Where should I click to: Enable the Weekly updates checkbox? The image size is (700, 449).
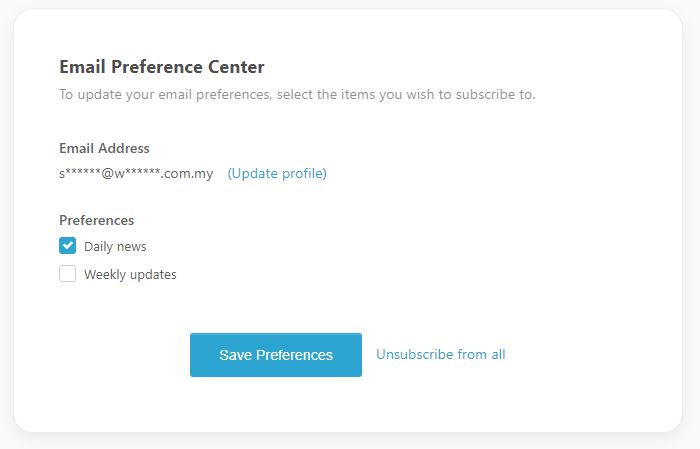click(68, 274)
